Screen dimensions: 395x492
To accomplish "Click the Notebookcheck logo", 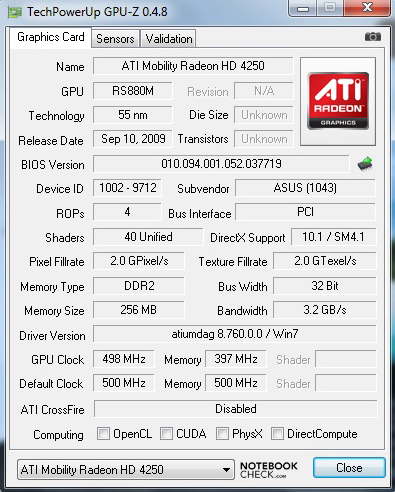I will pos(269,470).
